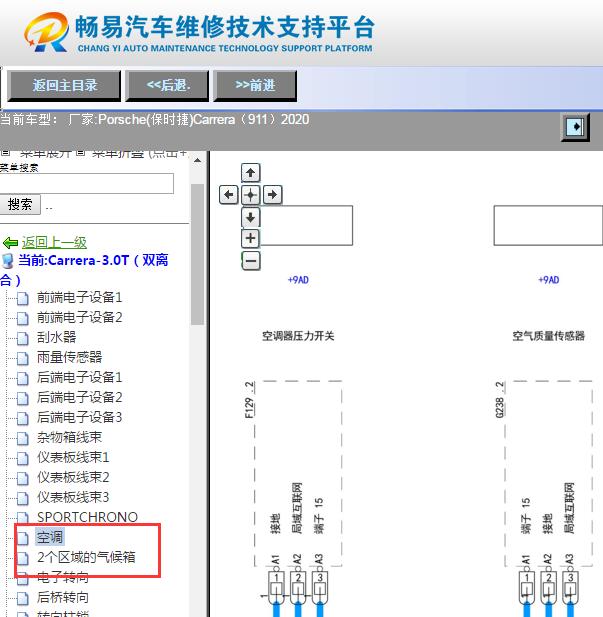Click page icon beside 刮水器
603x617 pixels.
pyautogui.click(x=22, y=338)
